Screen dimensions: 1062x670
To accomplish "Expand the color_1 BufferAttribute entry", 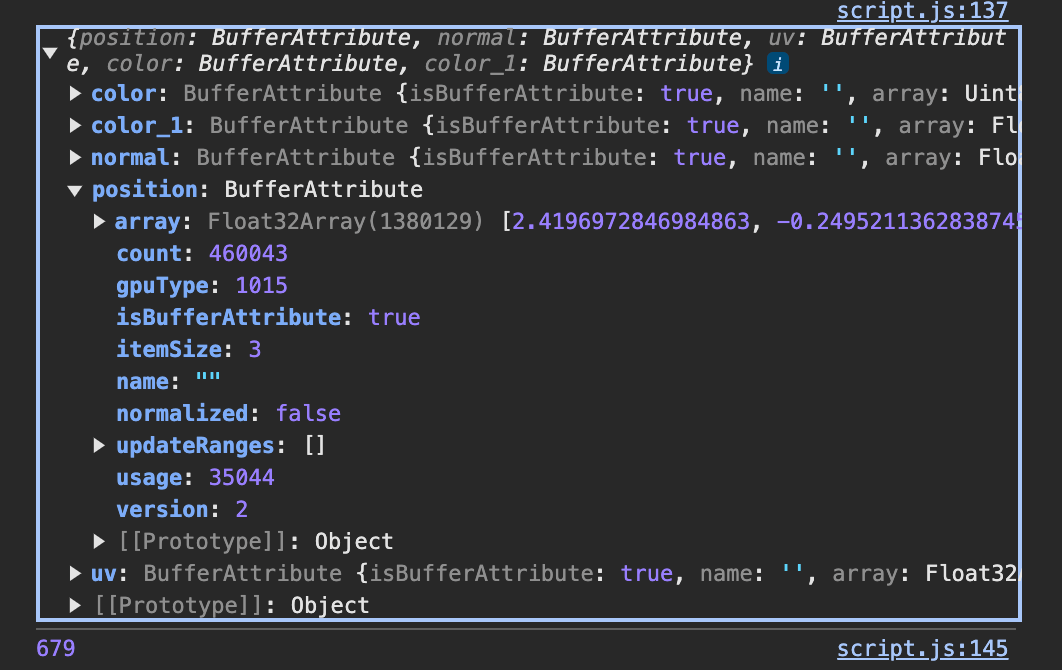I will [x=75, y=126].
